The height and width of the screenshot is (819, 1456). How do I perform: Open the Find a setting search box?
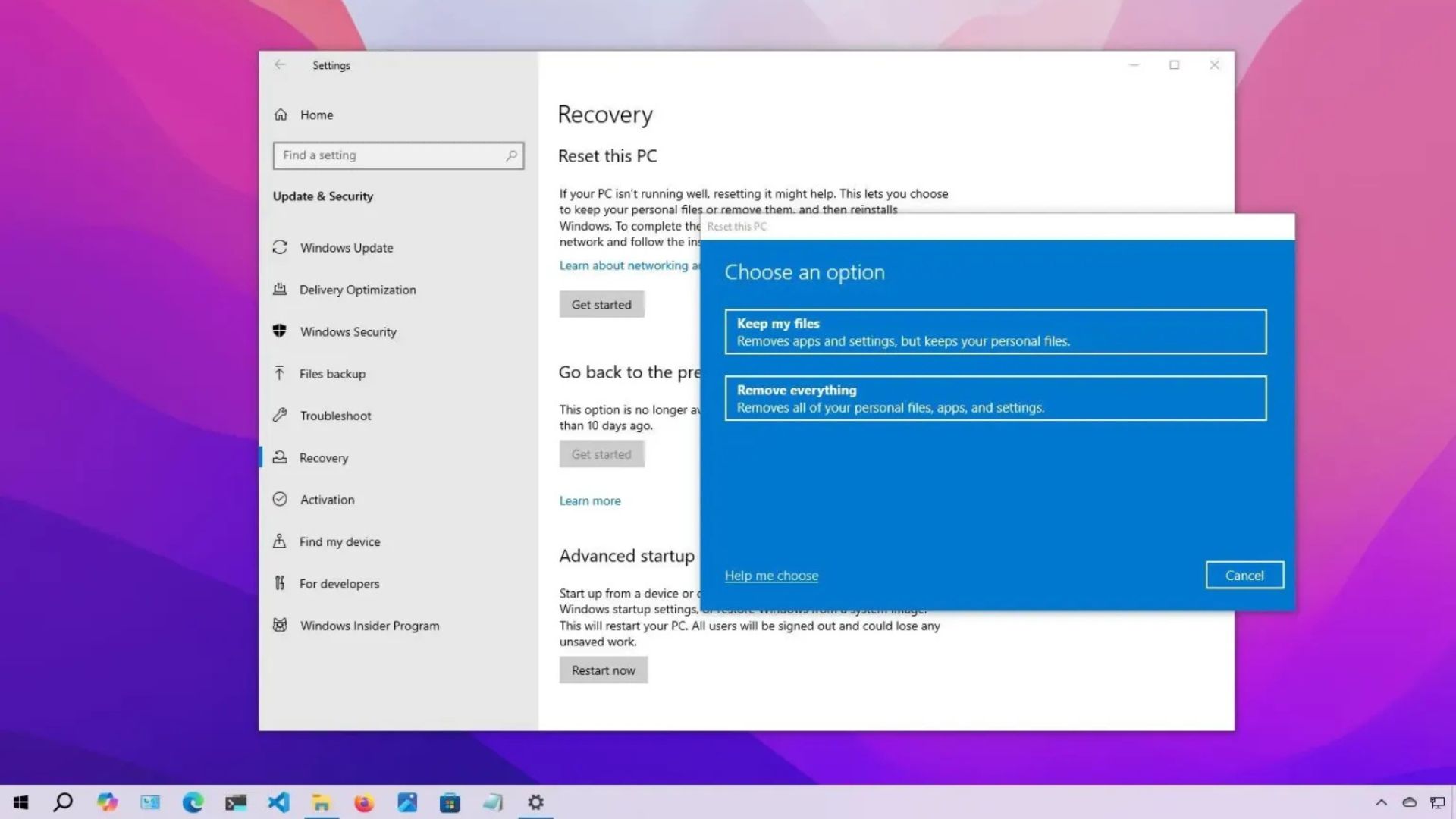tap(398, 155)
